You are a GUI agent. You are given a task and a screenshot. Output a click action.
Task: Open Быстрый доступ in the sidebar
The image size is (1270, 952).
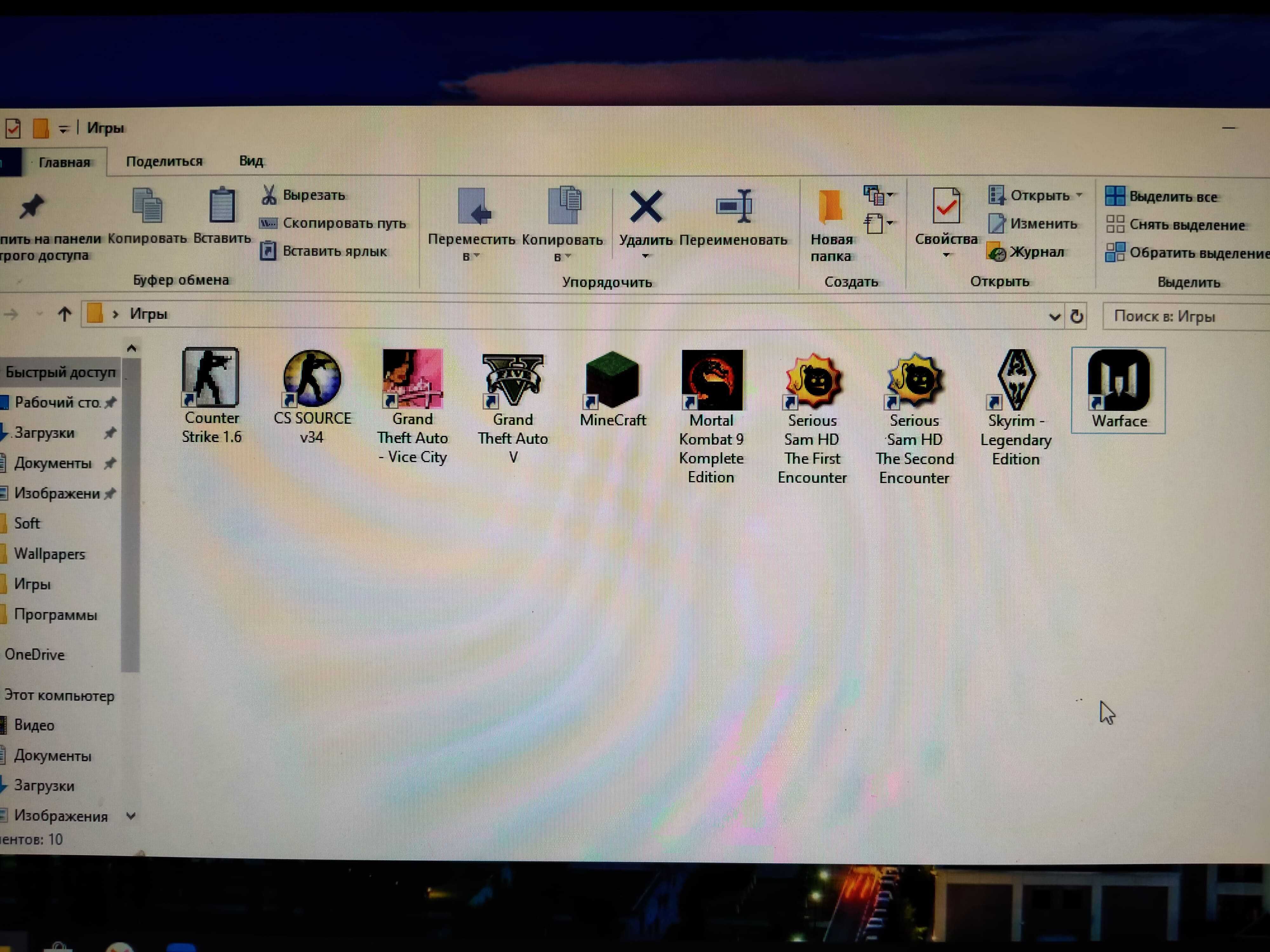click(x=60, y=373)
